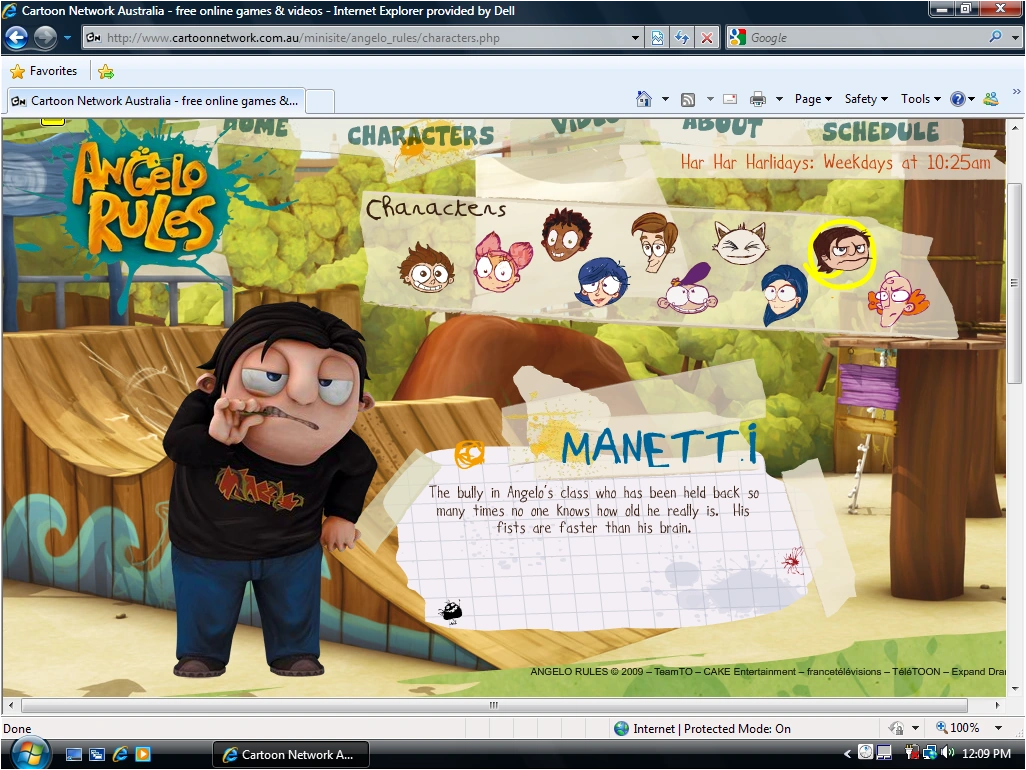Open the Favorites button
Image resolution: width=1026 pixels, height=770 pixels.
click(44, 72)
